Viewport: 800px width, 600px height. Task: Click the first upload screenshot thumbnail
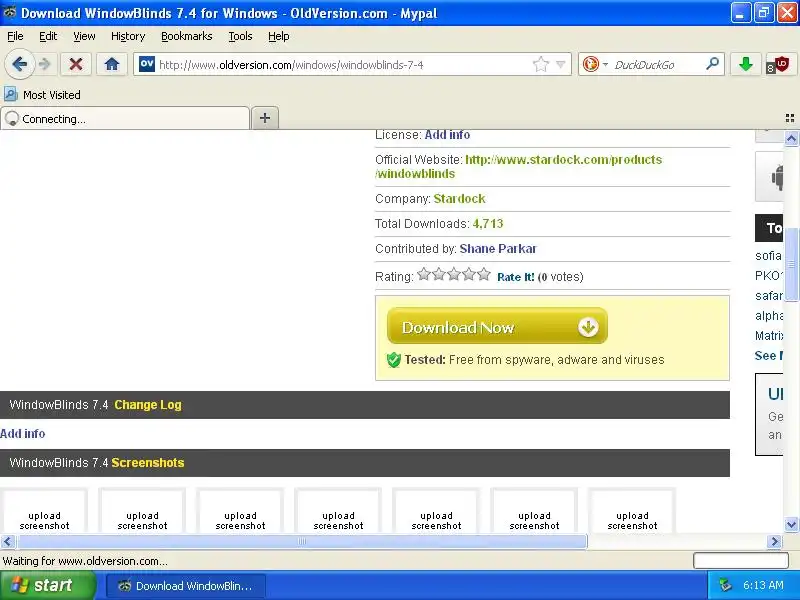tap(44, 511)
